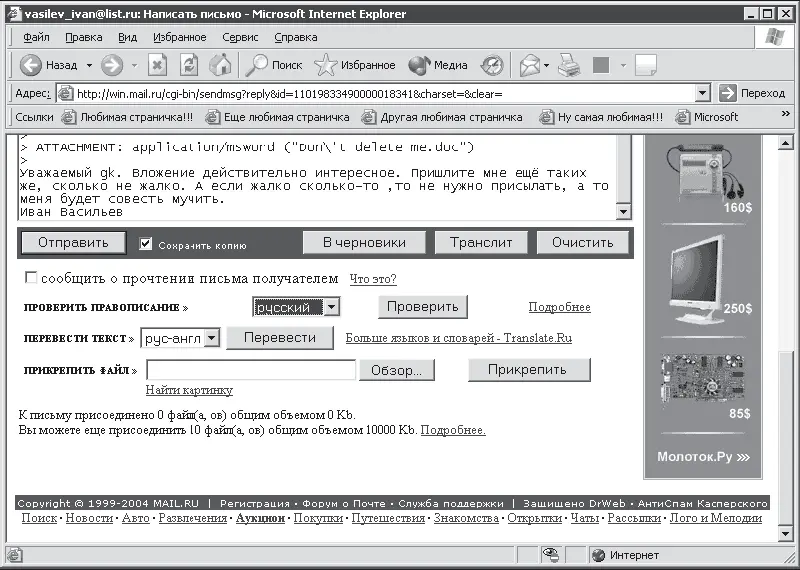This screenshot has height=570, width=800.
Task: Expand the address bar dropdown list
Action: click(703, 93)
